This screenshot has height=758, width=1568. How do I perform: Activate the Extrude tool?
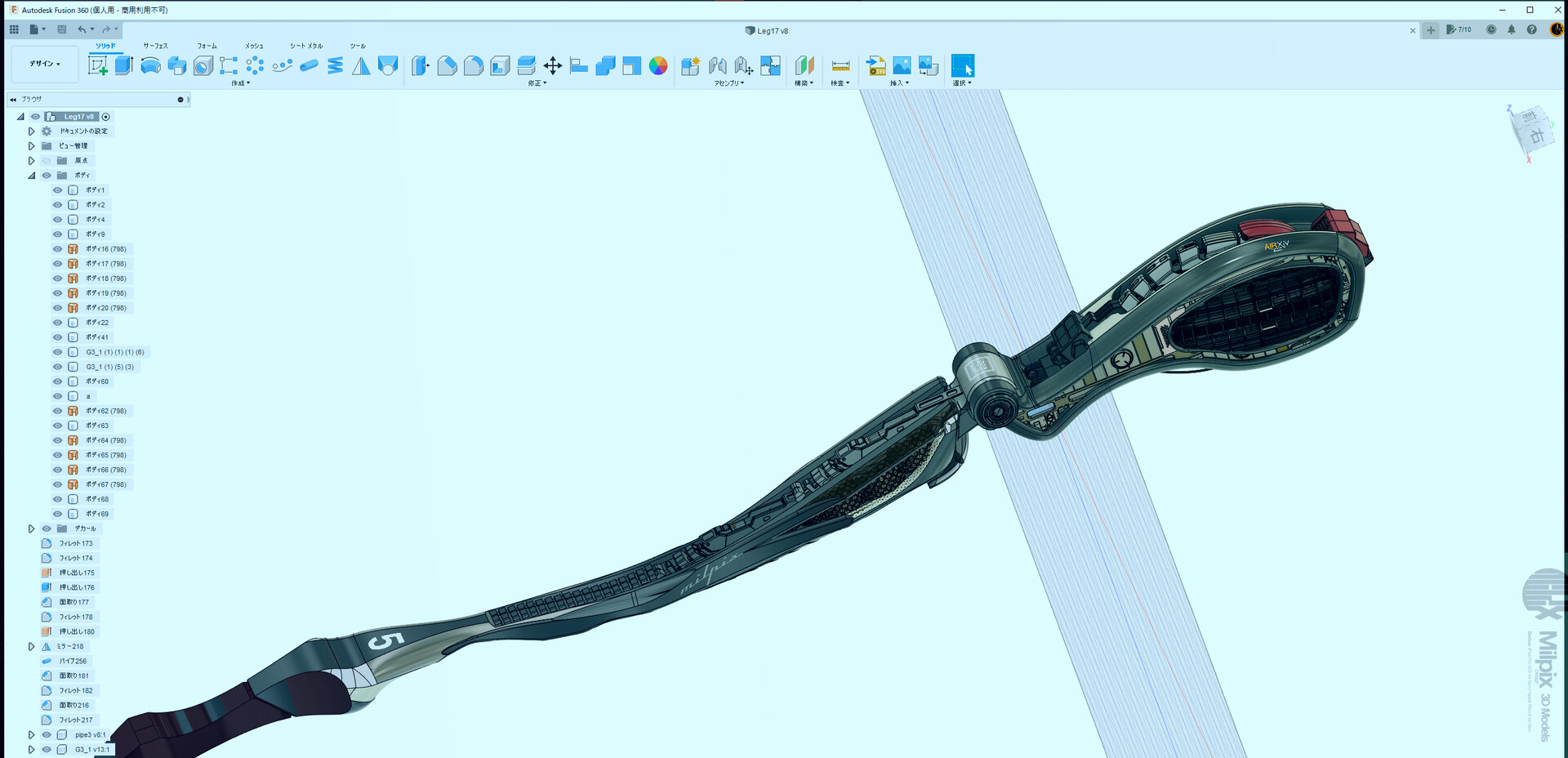[123, 65]
